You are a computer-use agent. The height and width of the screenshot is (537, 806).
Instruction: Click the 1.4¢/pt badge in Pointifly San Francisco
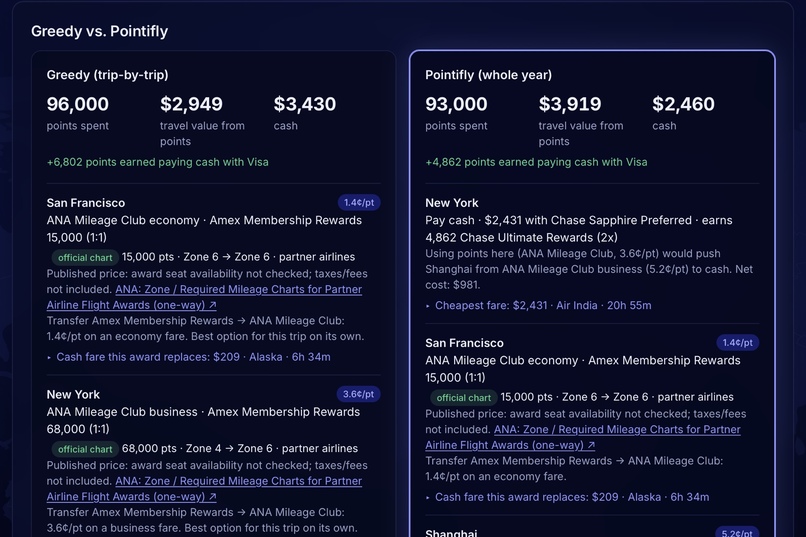tap(738, 343)
